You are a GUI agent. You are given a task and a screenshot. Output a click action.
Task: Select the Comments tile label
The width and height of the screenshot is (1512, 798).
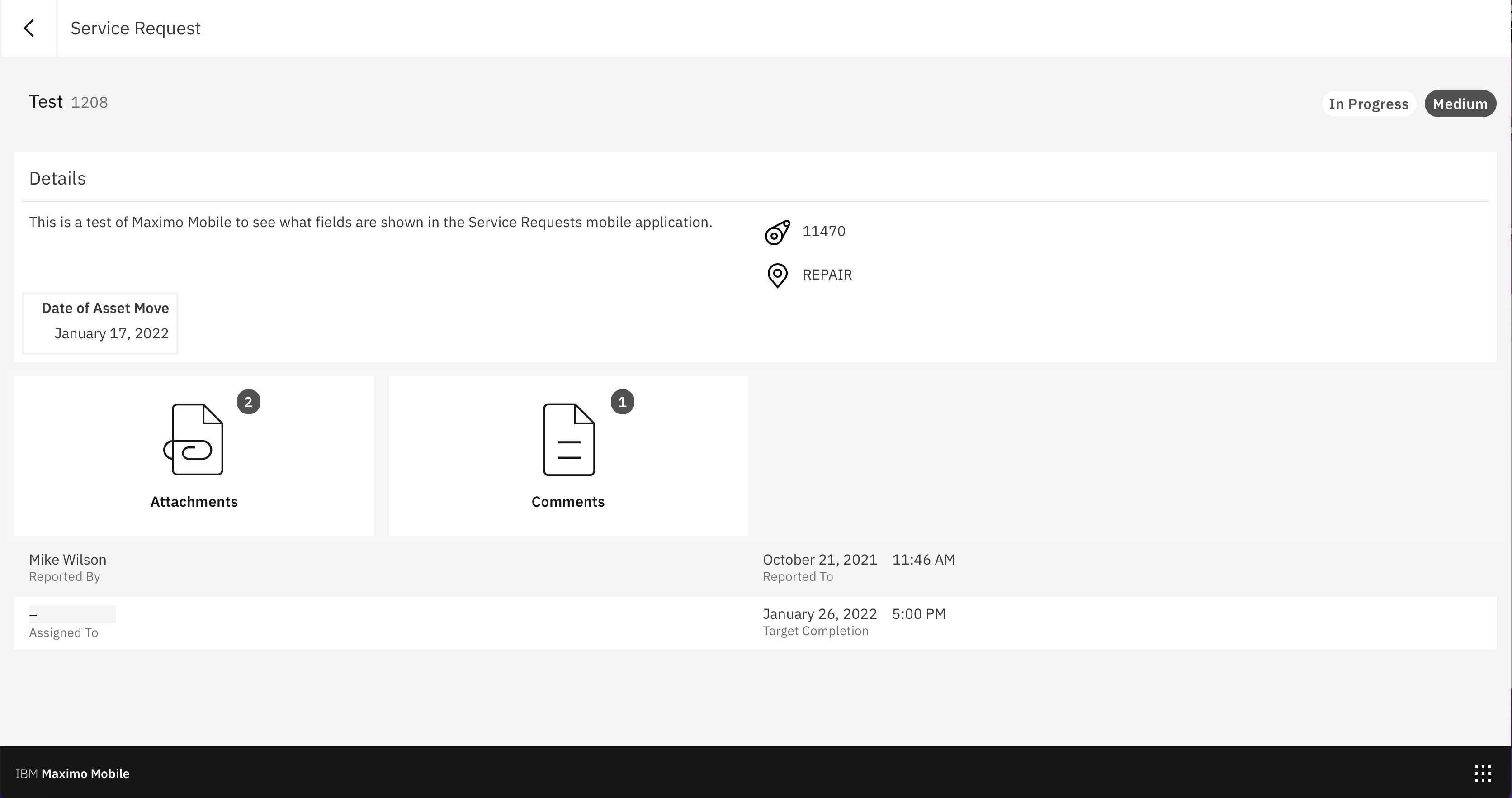pyautogui.click(x=567, y=502)
